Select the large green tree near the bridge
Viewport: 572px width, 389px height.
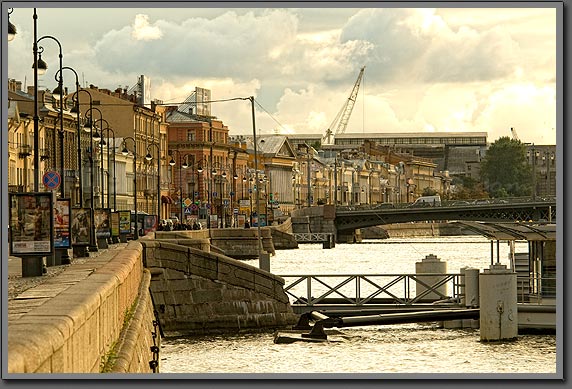tap(505, 167)
